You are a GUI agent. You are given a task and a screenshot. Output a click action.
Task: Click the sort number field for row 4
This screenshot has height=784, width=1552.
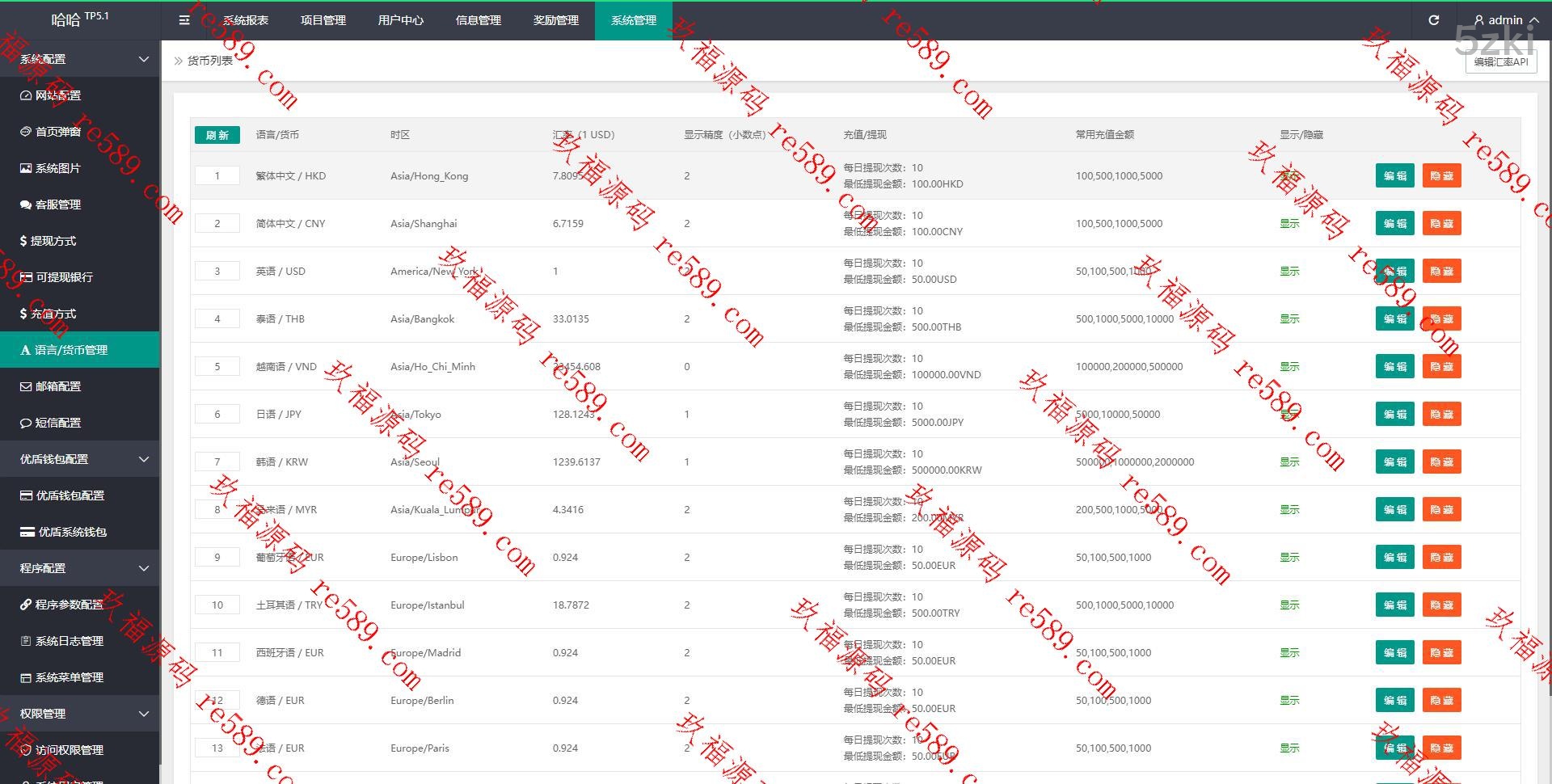tap(217, 319)
